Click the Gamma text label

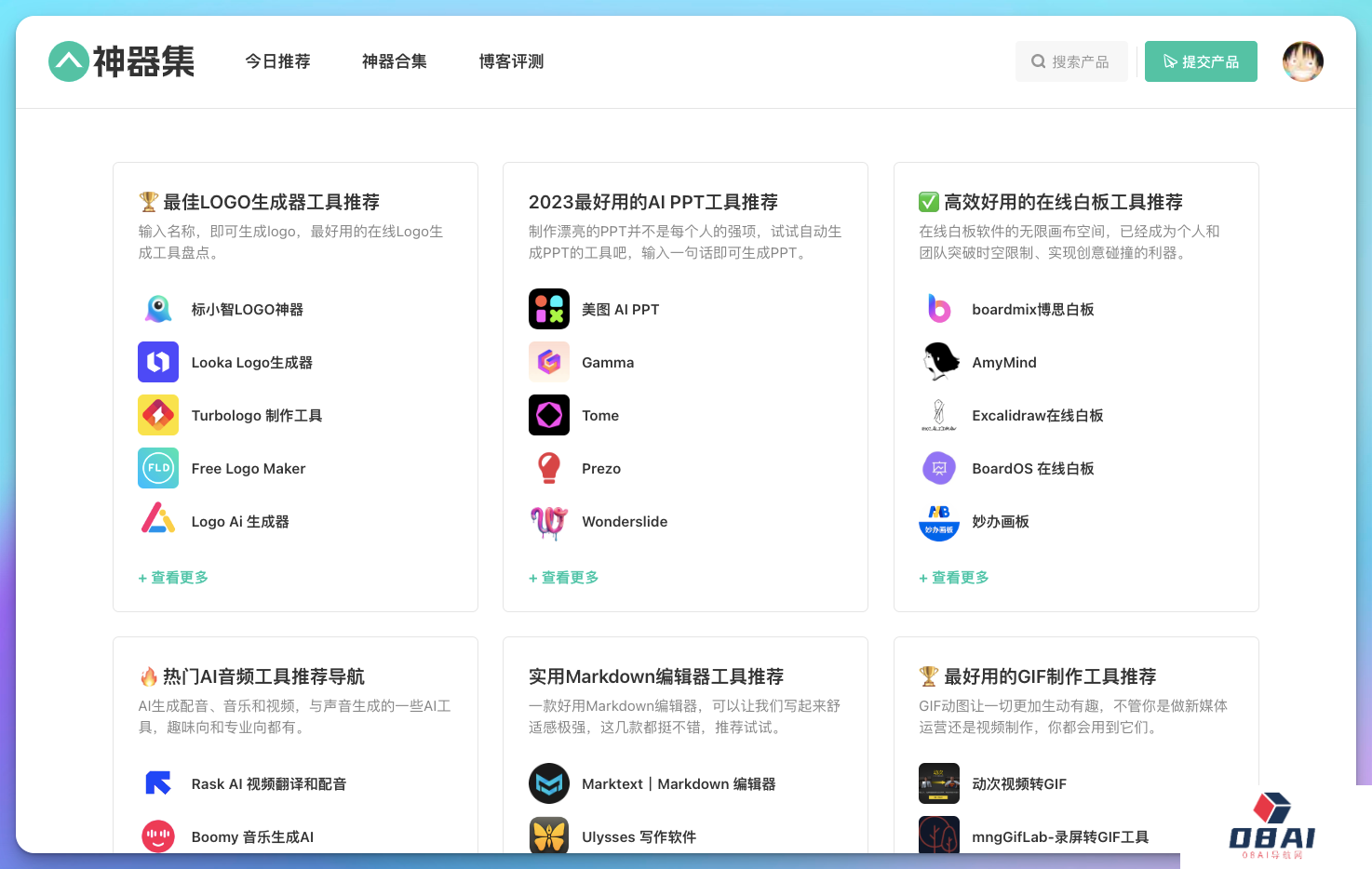[608, 362]
